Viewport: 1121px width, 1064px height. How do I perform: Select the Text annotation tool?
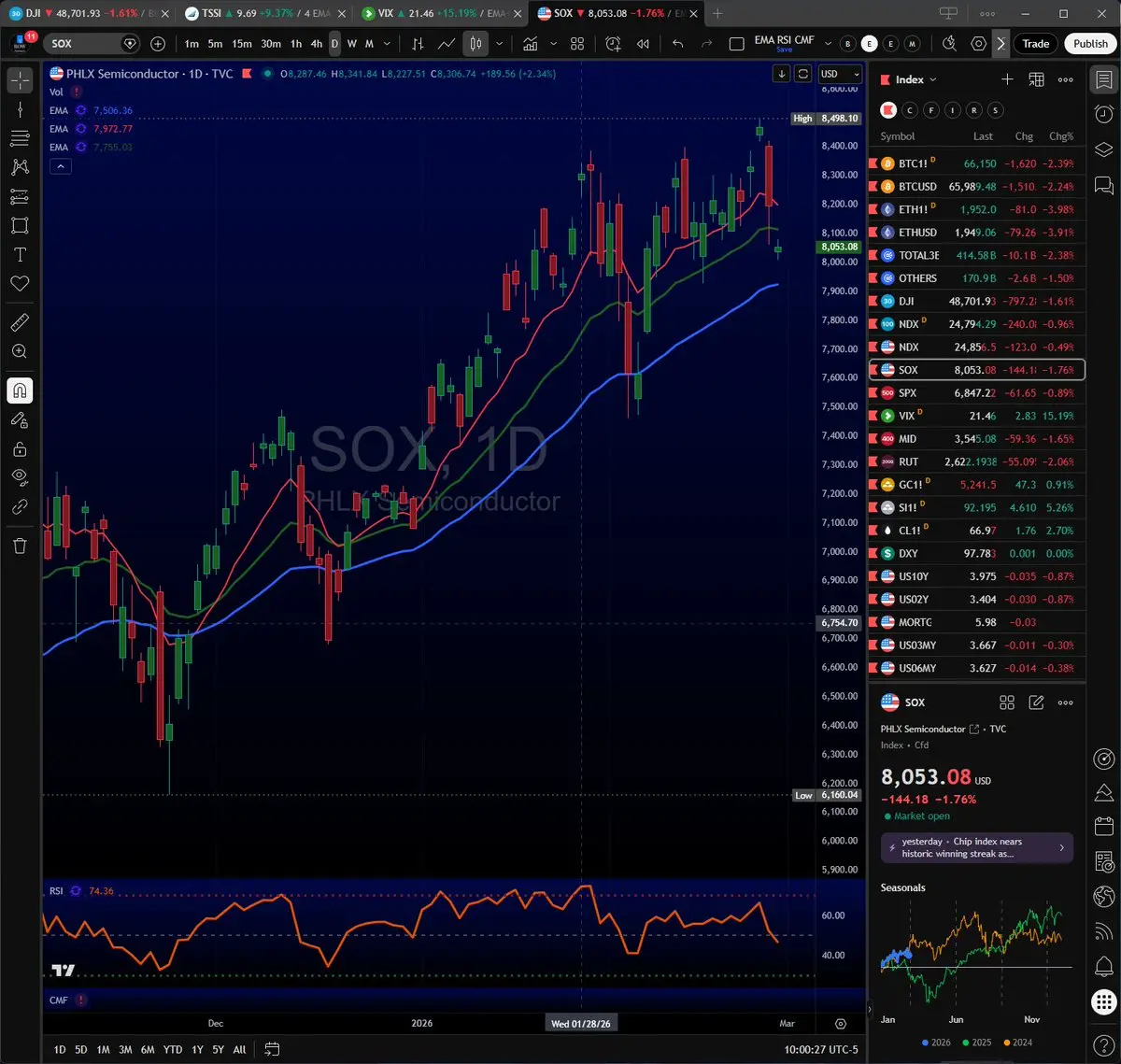20,254
